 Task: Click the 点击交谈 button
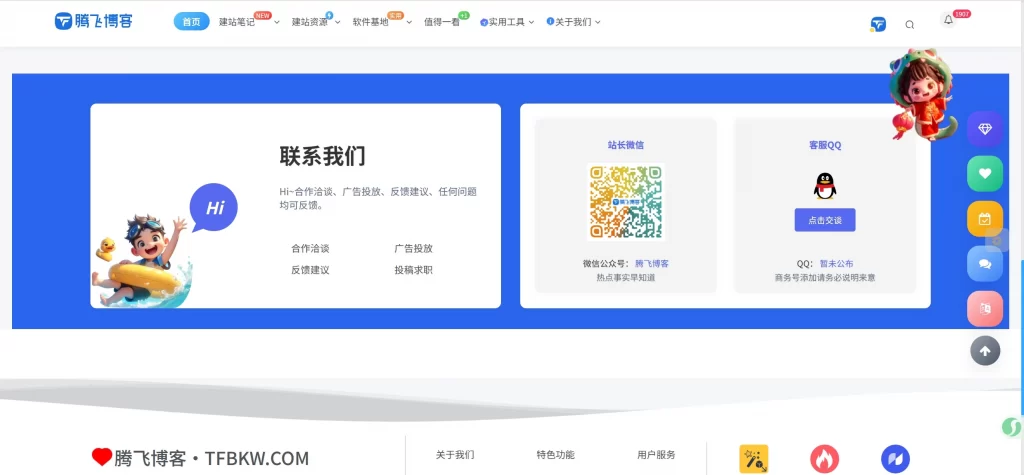coord(825,220)
